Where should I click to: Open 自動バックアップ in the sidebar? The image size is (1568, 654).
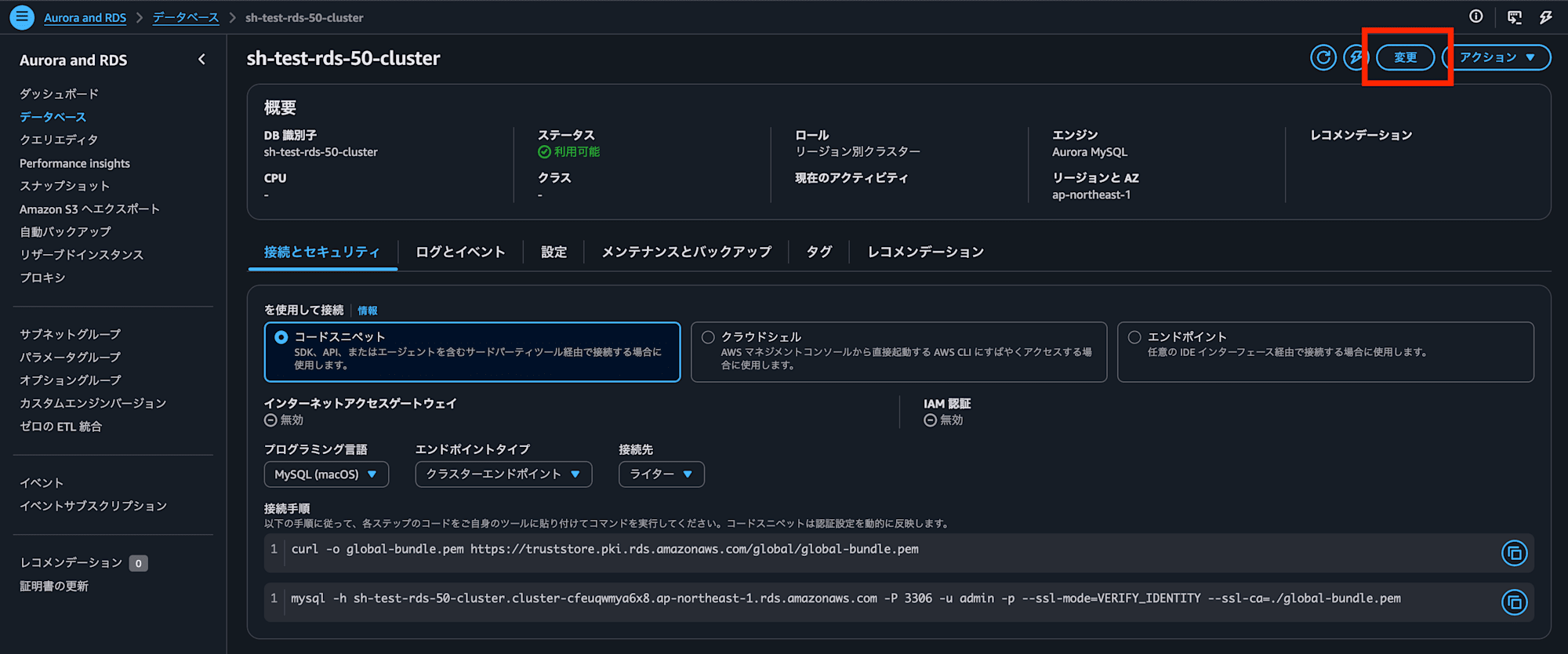coord(66,231)
